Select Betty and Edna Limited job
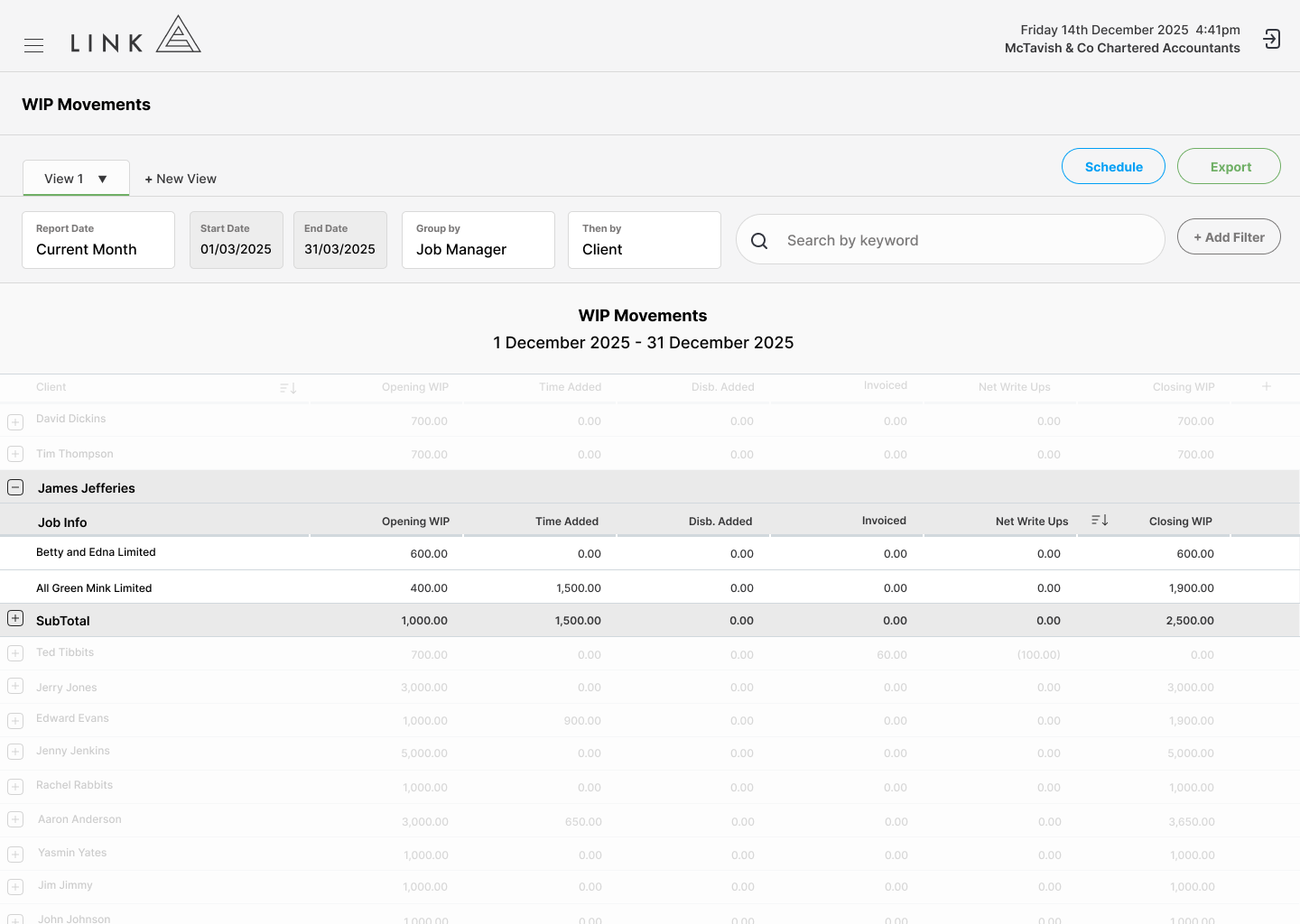1300x924 pixels. pyautogui.click(x=96, y=552)
